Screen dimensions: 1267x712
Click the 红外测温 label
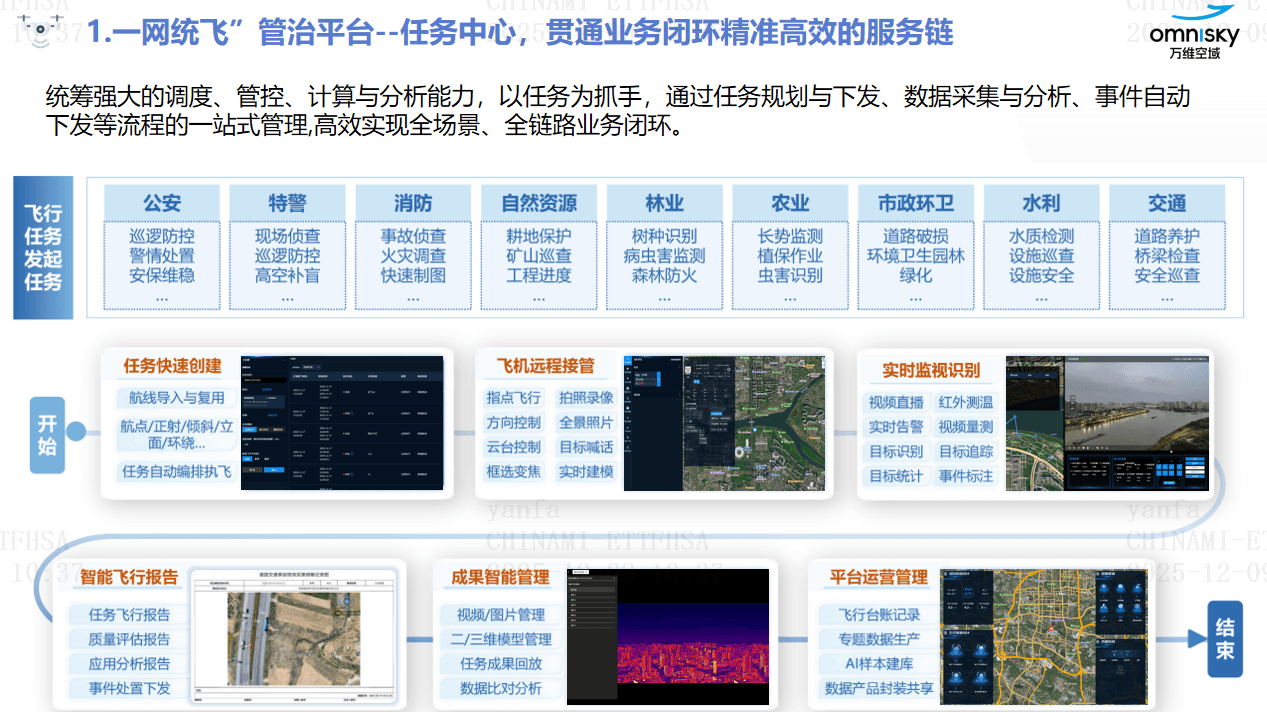965,403
